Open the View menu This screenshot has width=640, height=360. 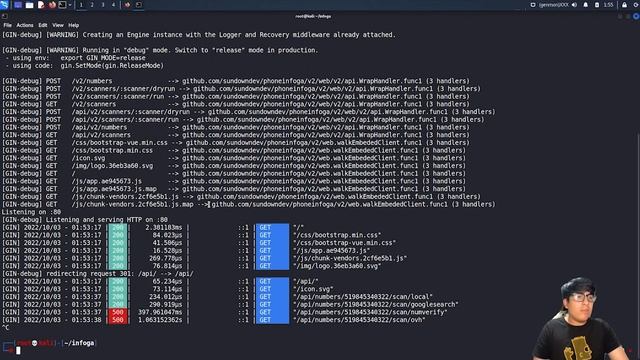click(58, 25)
